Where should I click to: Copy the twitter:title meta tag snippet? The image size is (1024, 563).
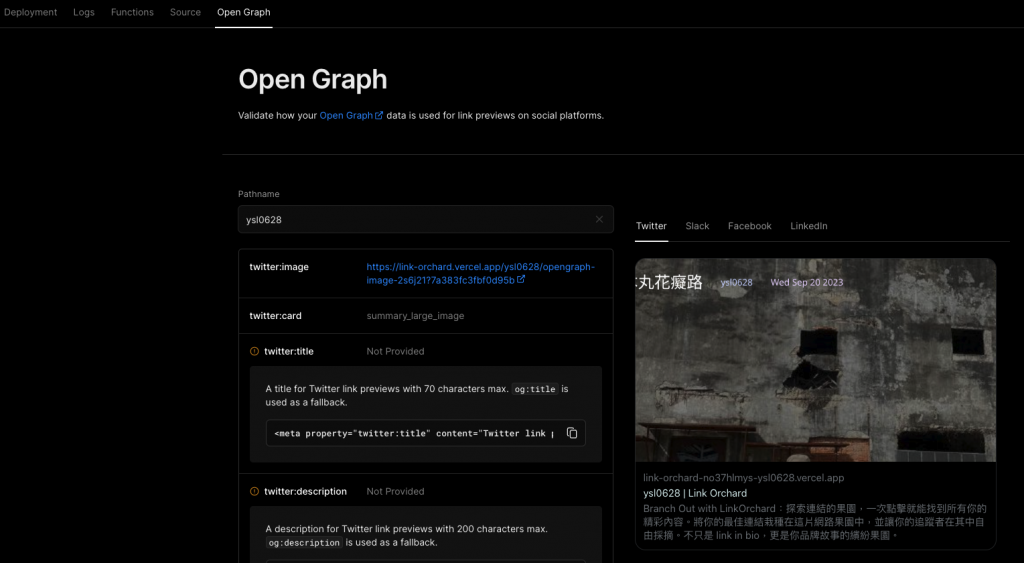click(572, 433)
